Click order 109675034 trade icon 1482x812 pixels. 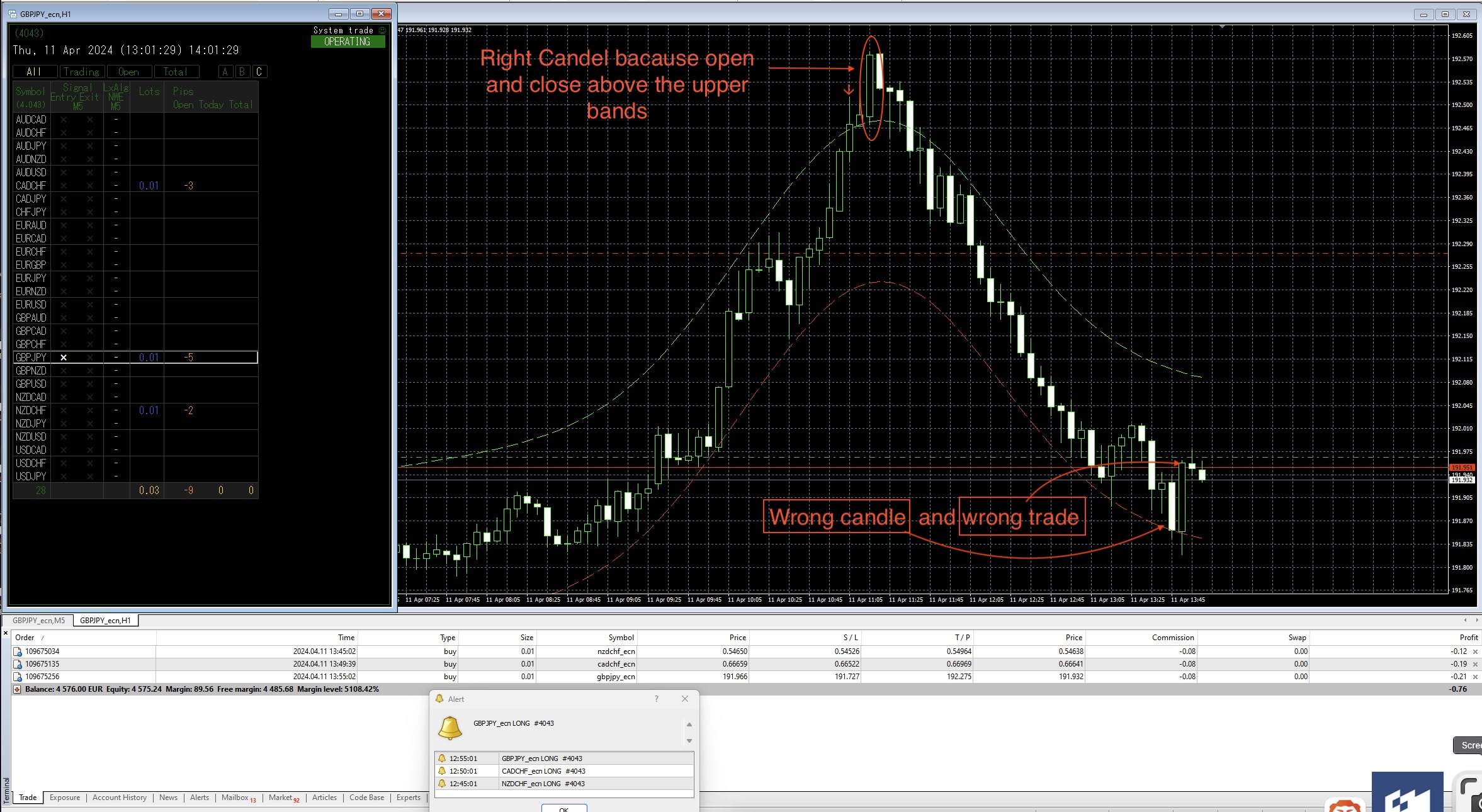[x=18, y=651]
